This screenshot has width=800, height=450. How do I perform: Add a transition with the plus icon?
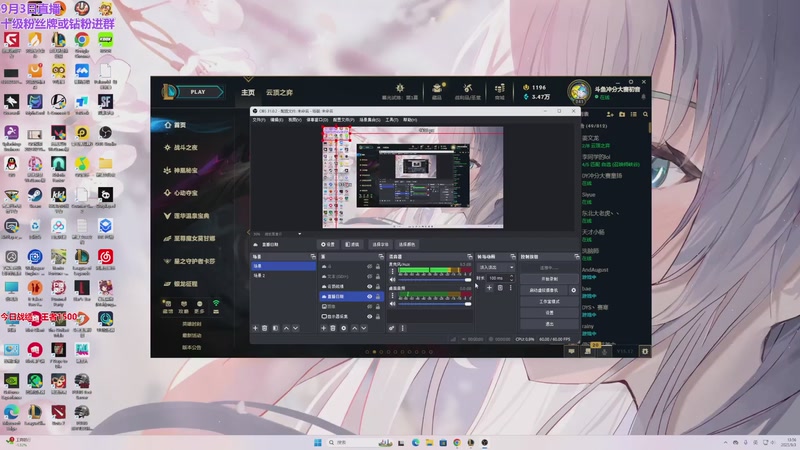coord(489,288)
